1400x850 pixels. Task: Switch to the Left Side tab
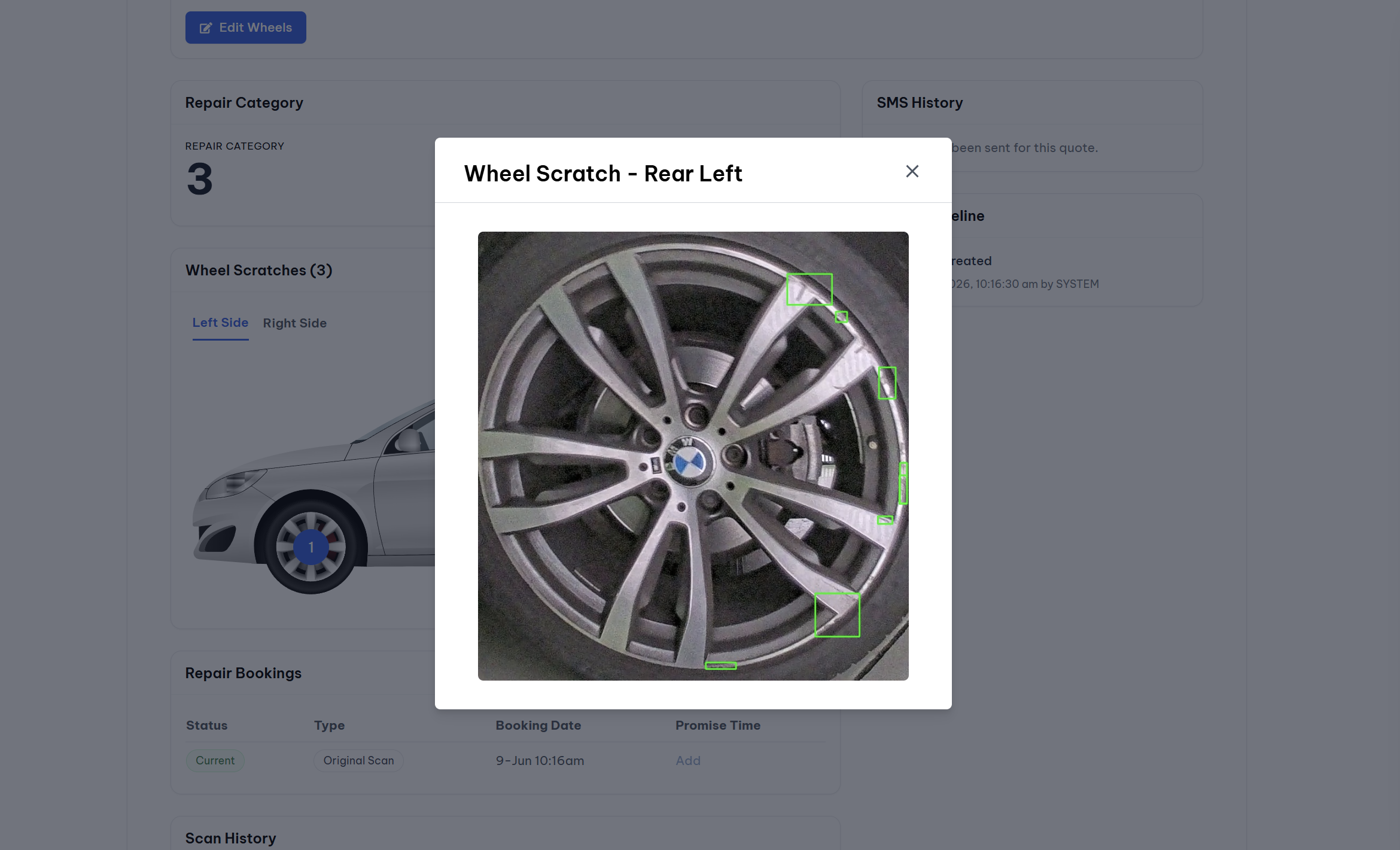[220, 323]
